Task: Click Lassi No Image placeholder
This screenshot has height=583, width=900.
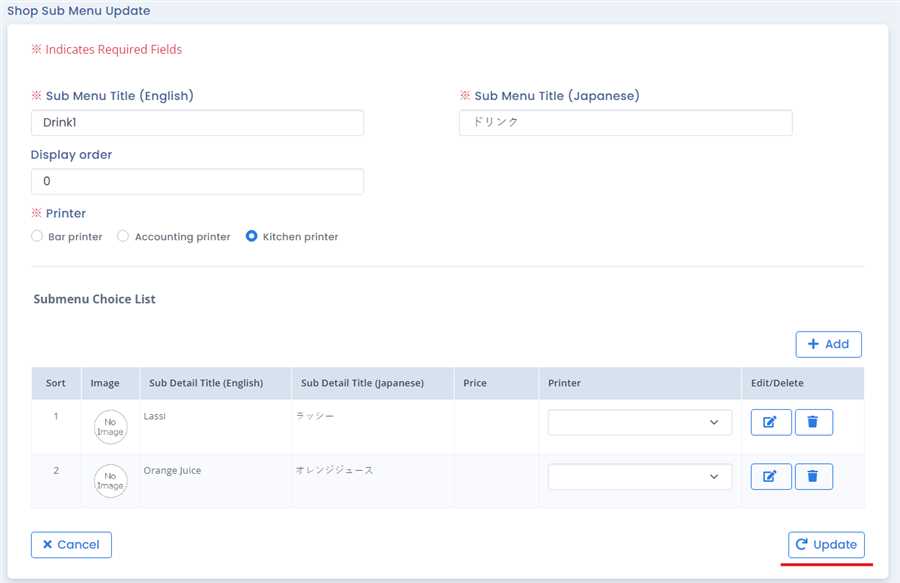Action: click(110, 426)
